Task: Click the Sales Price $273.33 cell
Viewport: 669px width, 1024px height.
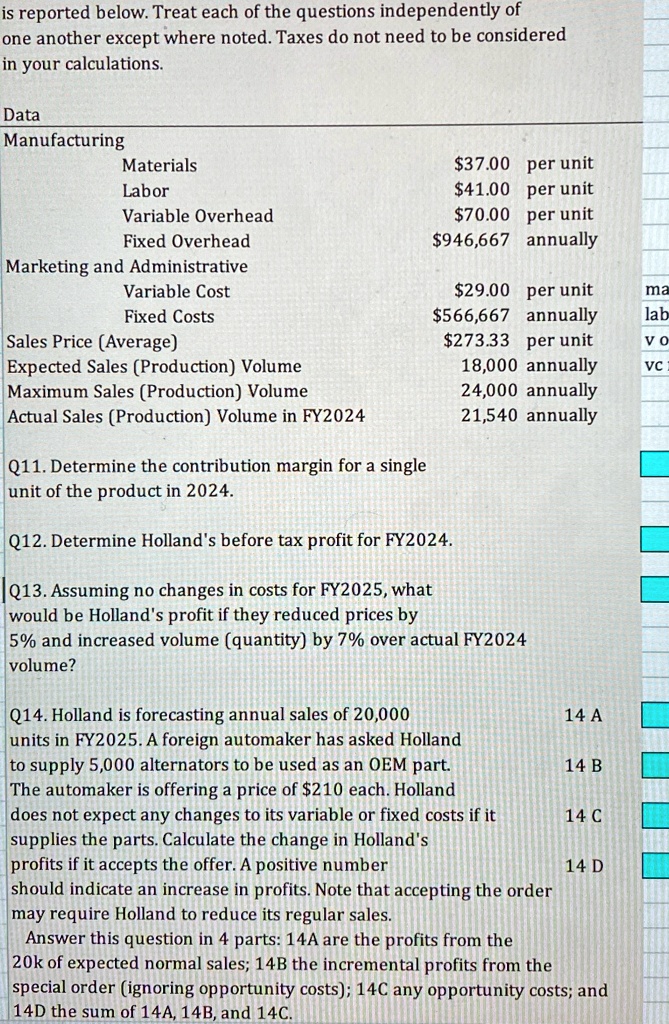Action: [x=476, y=340]
